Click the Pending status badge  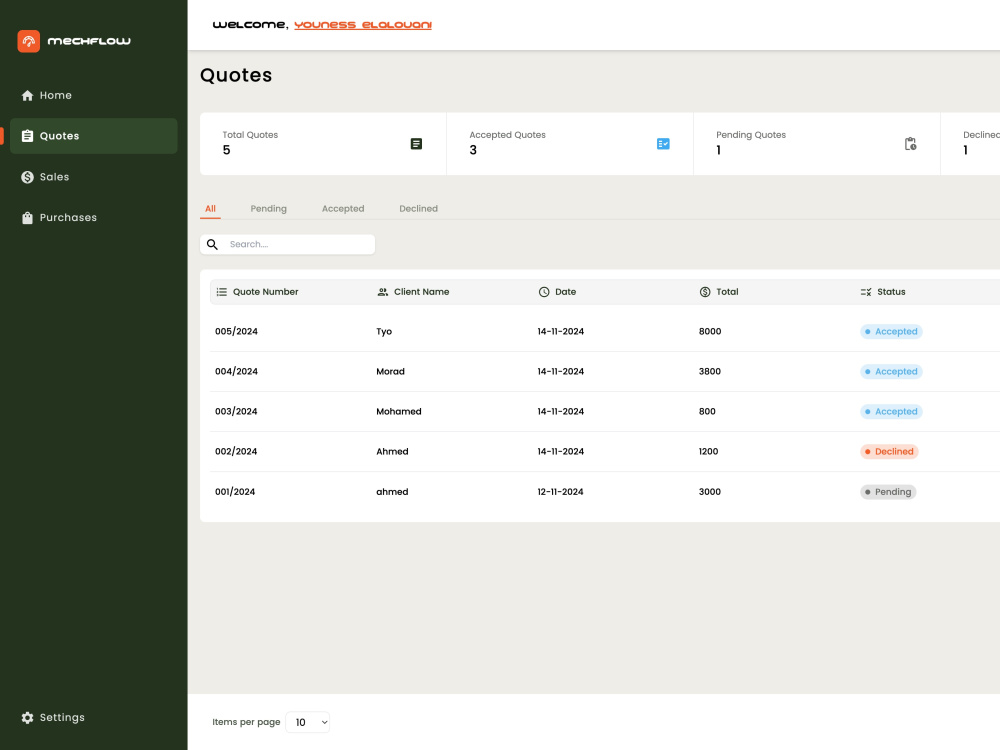click(x=888, y=492)
